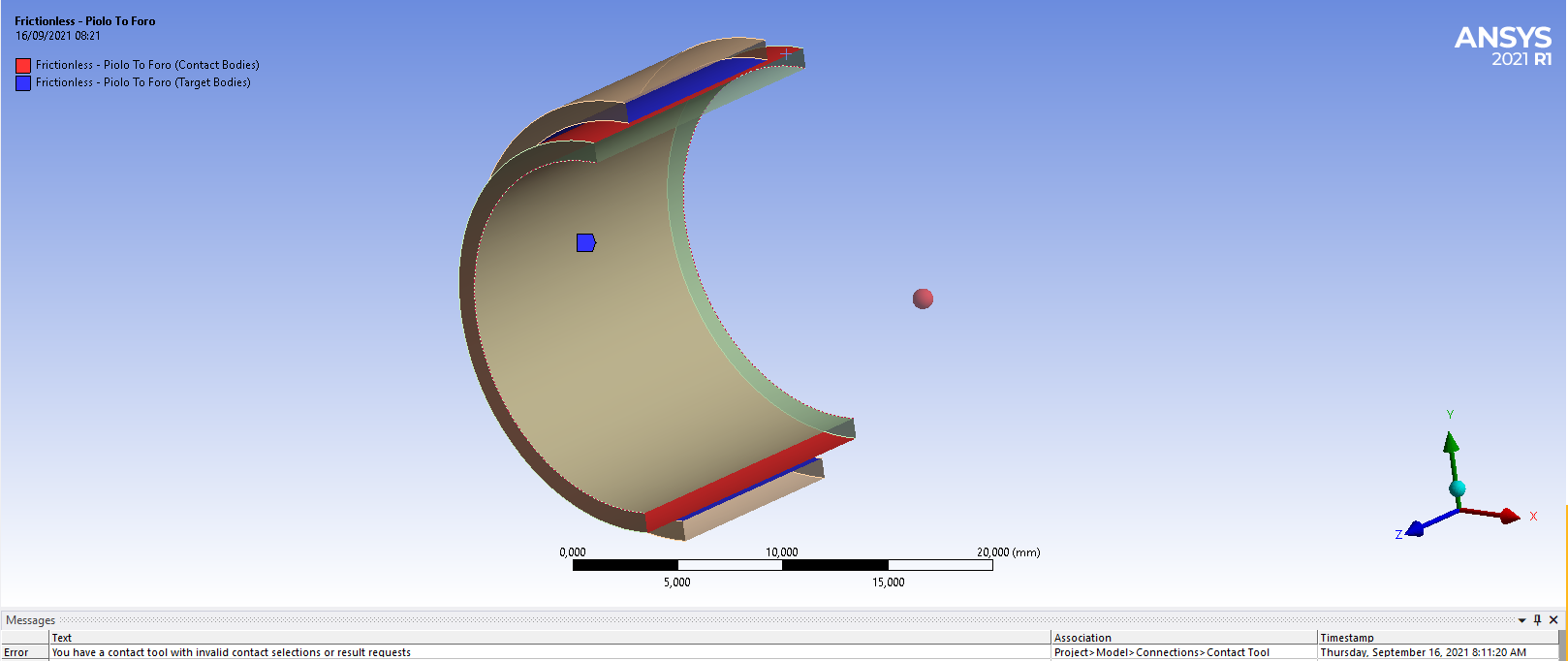
Task: Select the blue contact tag marker on model
Action: 585,242
